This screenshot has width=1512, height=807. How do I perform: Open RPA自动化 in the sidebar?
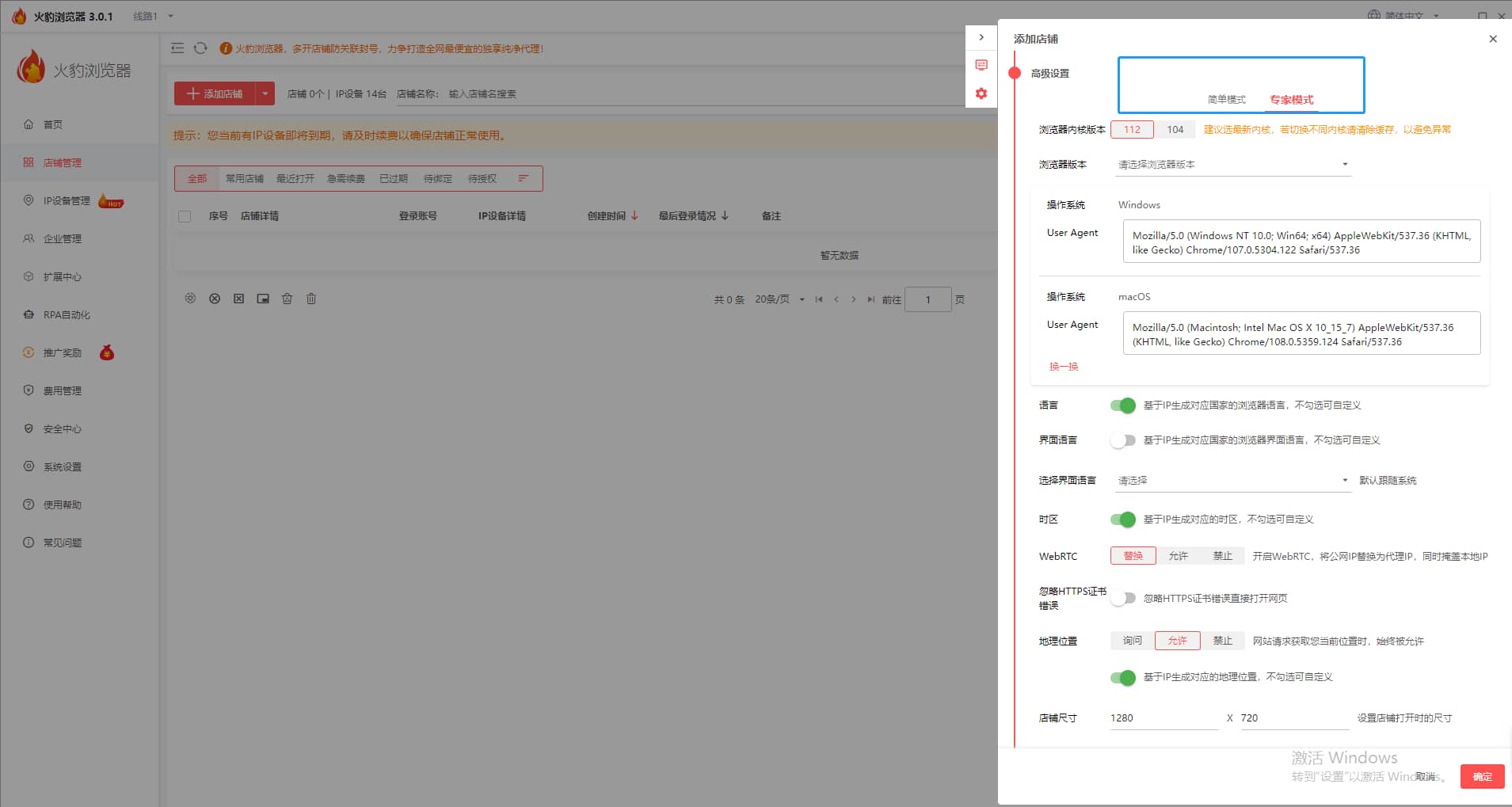pos(67,315)
